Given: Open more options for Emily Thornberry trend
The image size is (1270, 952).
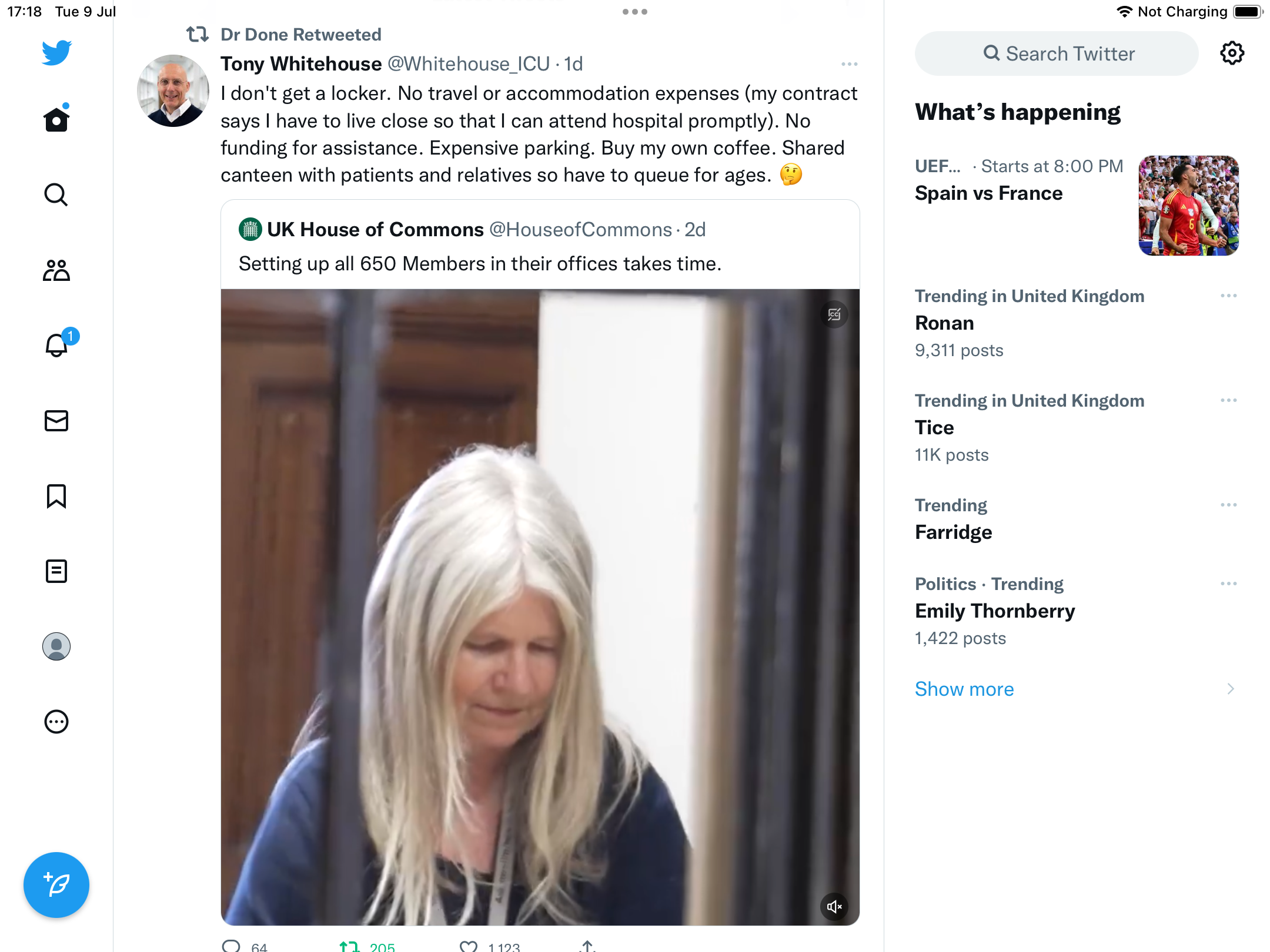Looking at the screenshot, I should pos(1228,584).
